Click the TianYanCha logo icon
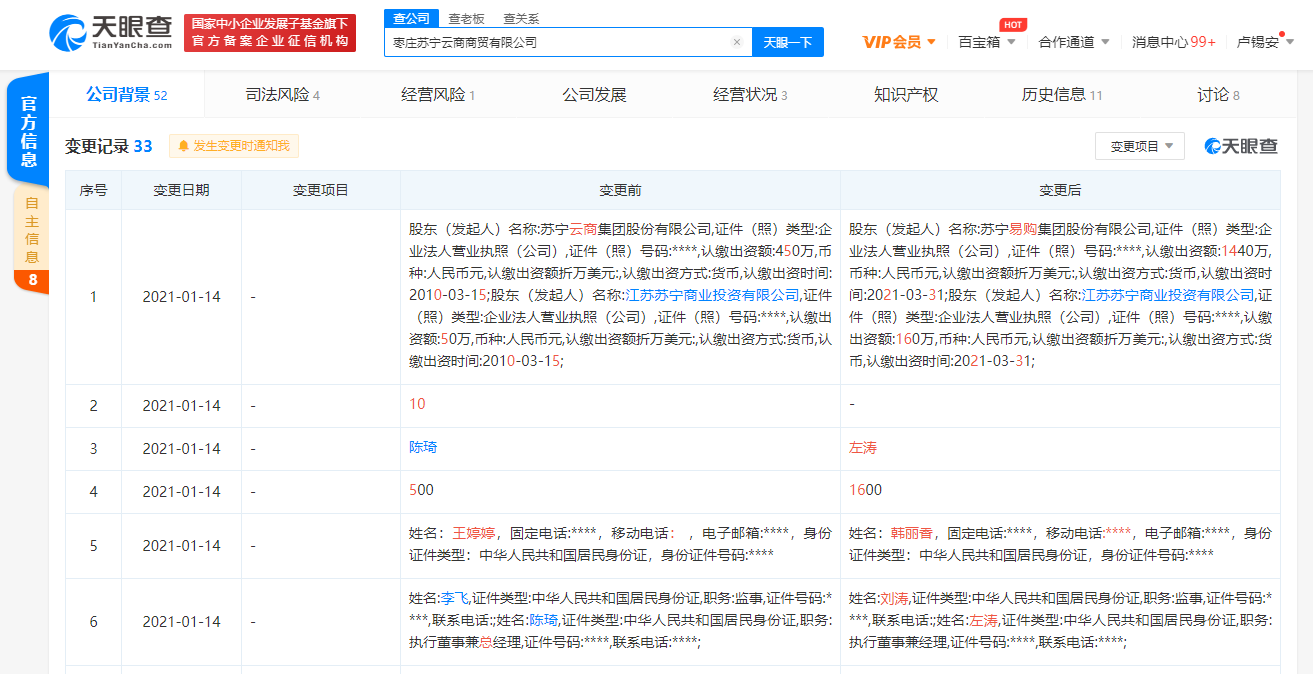Screen dimensions: 1313x674 68,33
